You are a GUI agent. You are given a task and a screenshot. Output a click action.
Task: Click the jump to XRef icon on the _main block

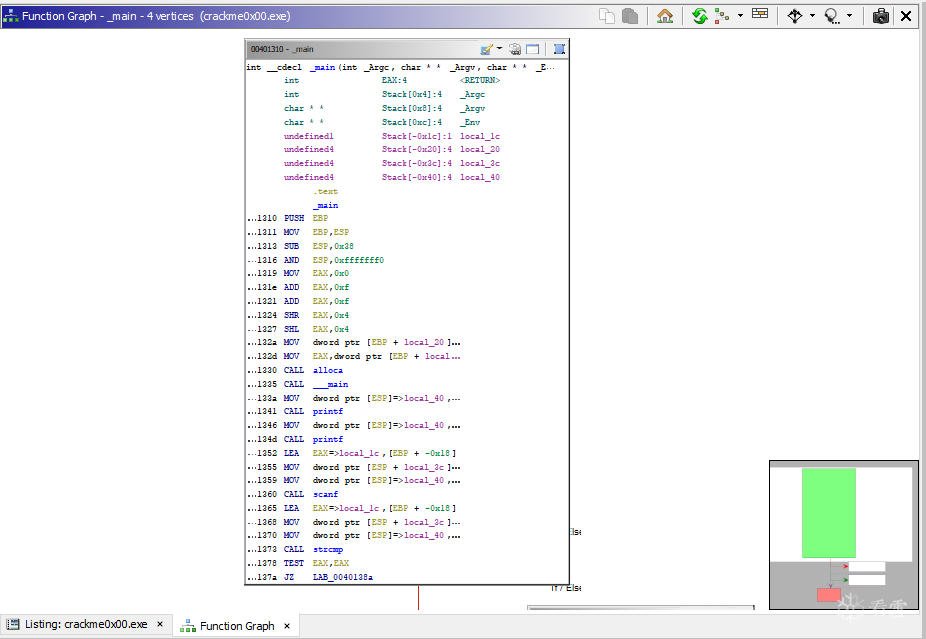[x=515, y=49]
